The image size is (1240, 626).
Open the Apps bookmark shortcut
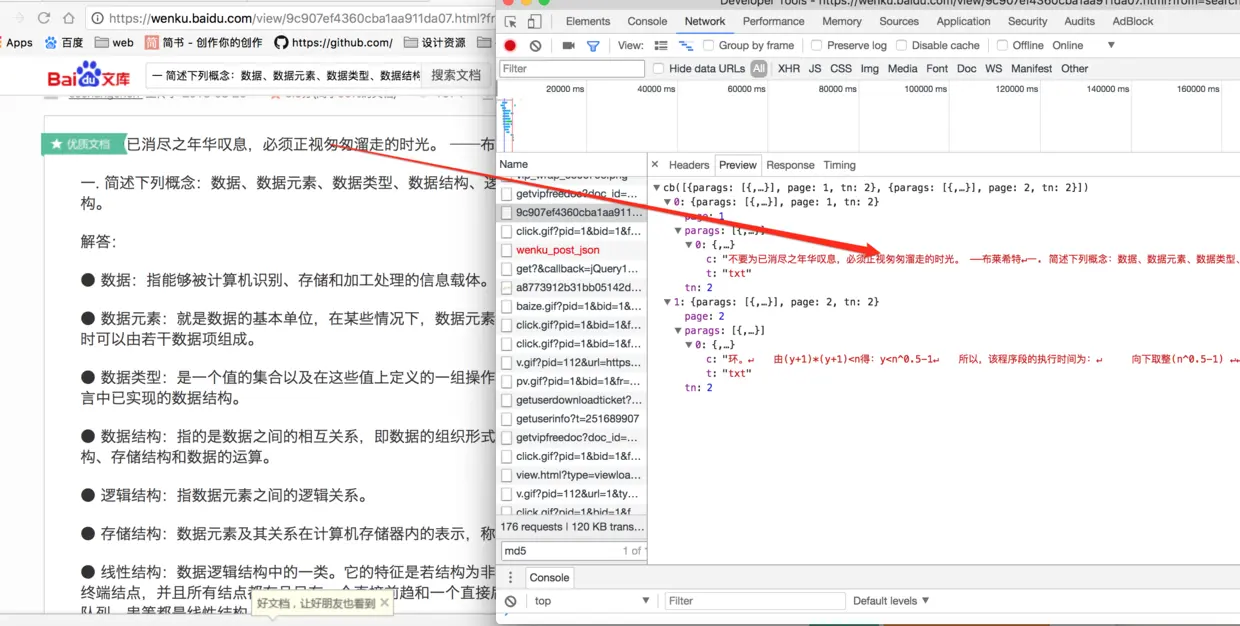point(17,43)
